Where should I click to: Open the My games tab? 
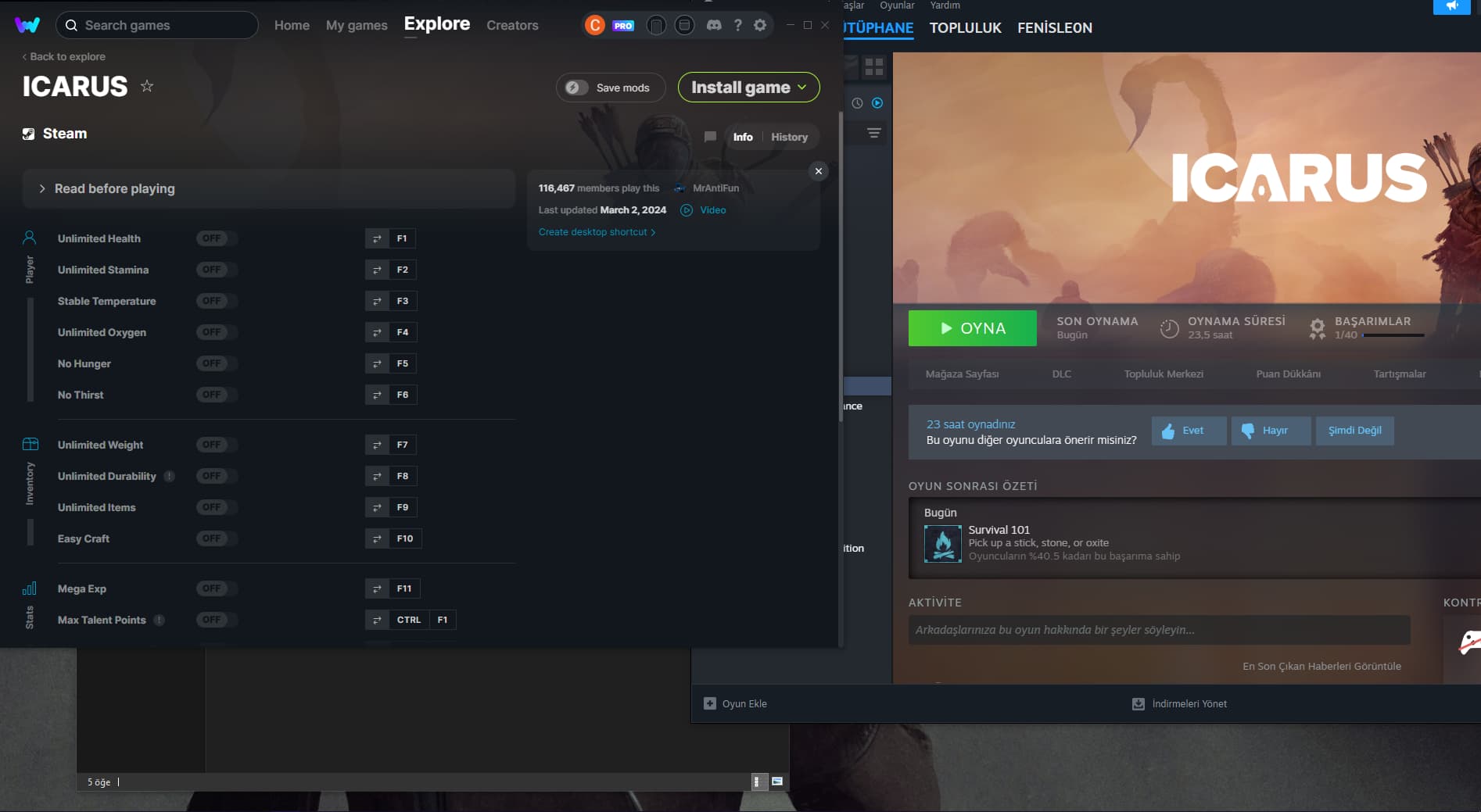click(x=357, y=25)
